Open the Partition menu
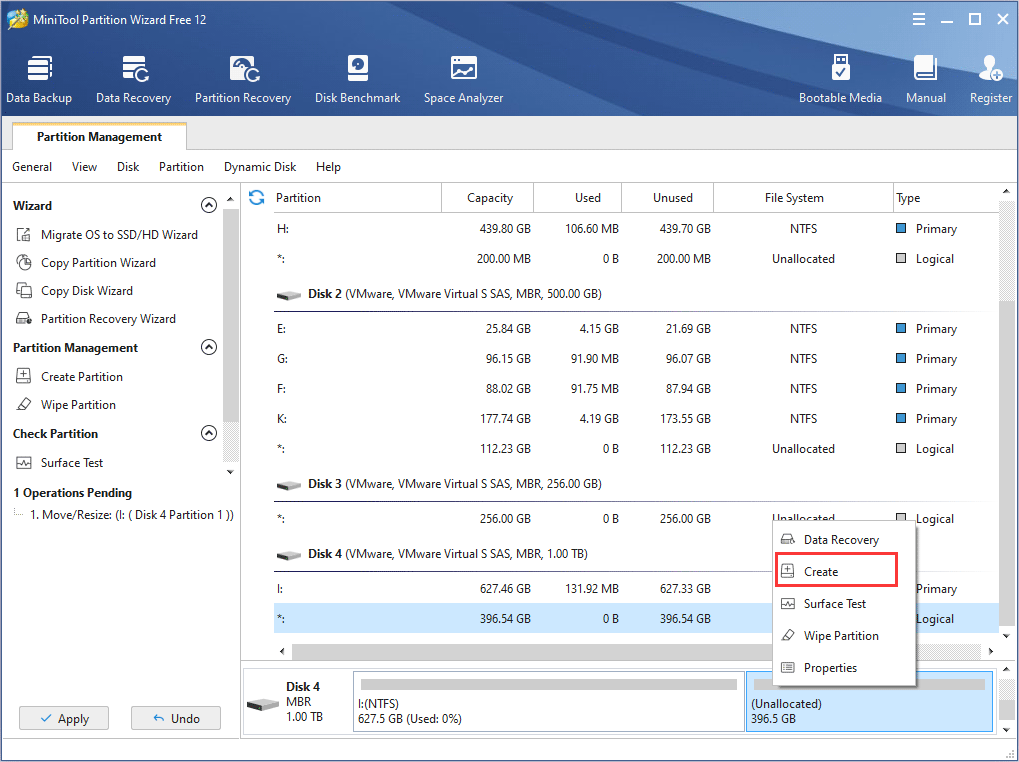 (x=181, y=167)
